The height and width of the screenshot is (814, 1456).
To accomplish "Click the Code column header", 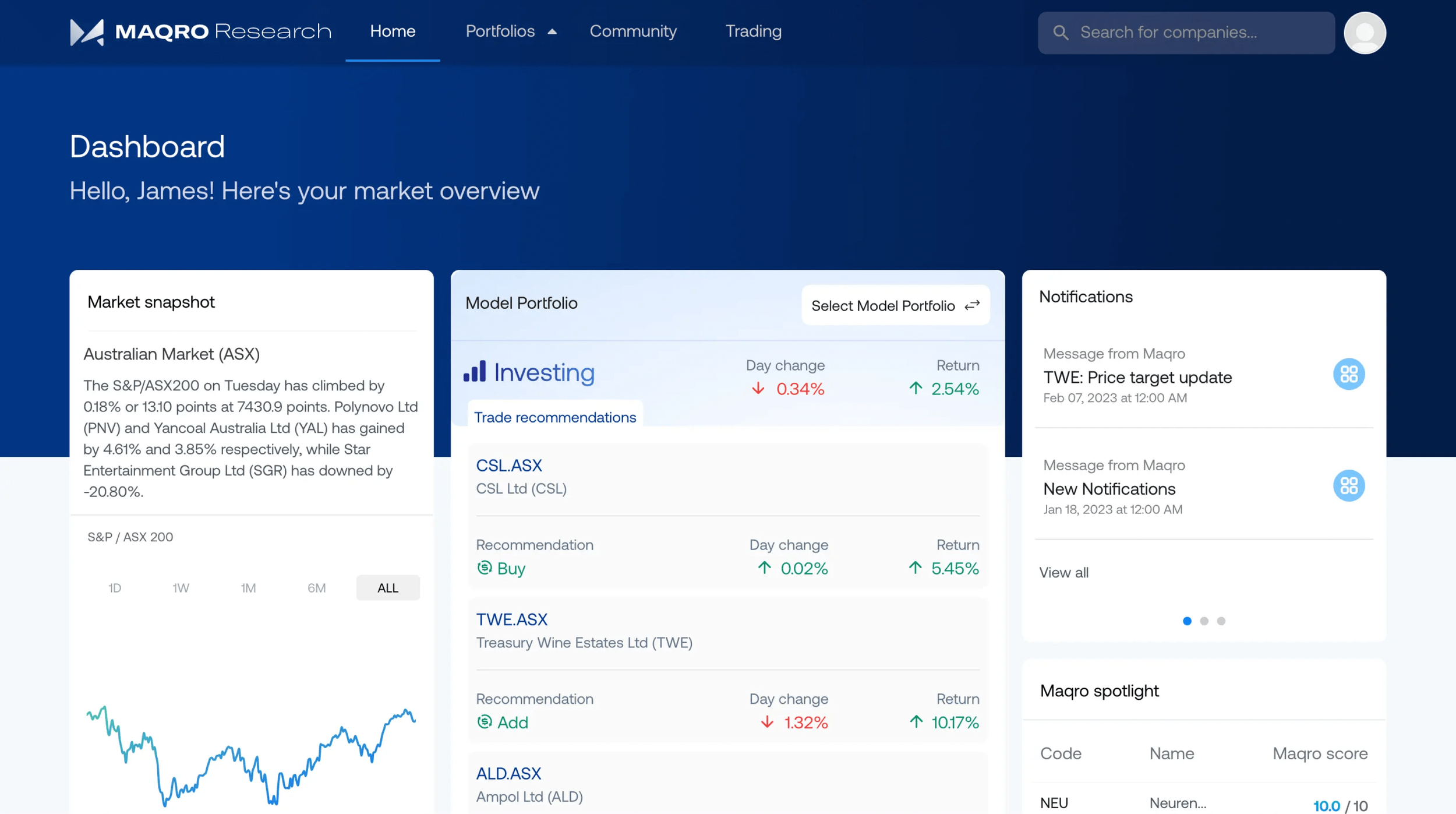I will pos(1061,753).
